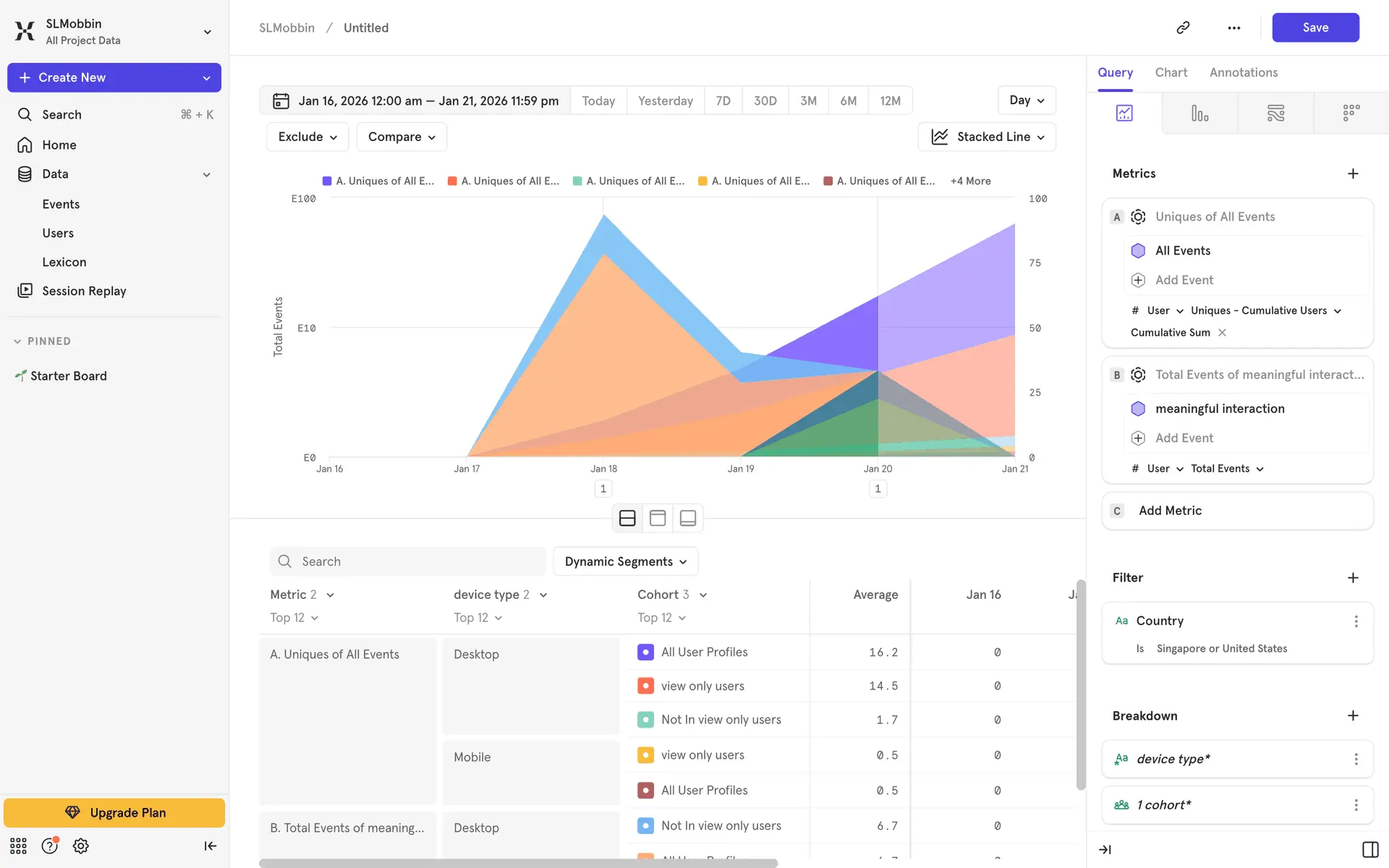Open the settings gear icon
Viewport: 1389px width, 868px height.
coord(81,846)
